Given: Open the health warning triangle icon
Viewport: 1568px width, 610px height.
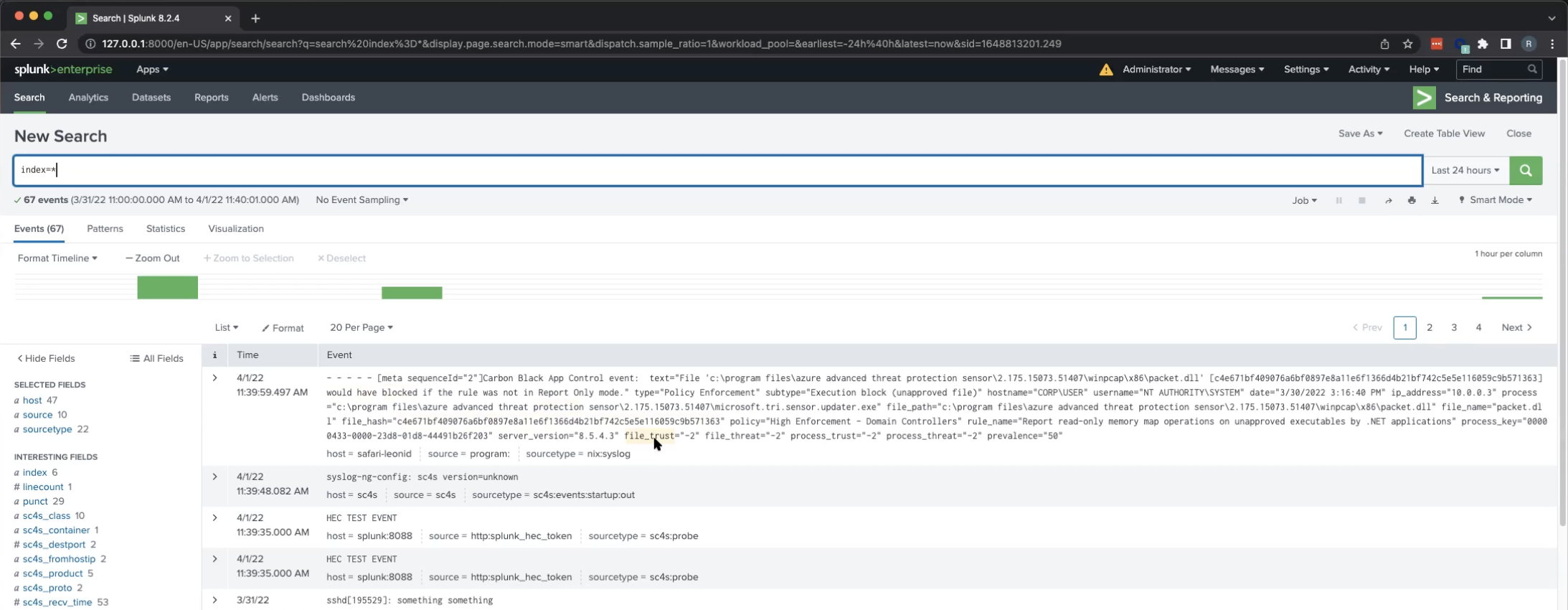Looking at the screenshot, I should [1106, 70].
